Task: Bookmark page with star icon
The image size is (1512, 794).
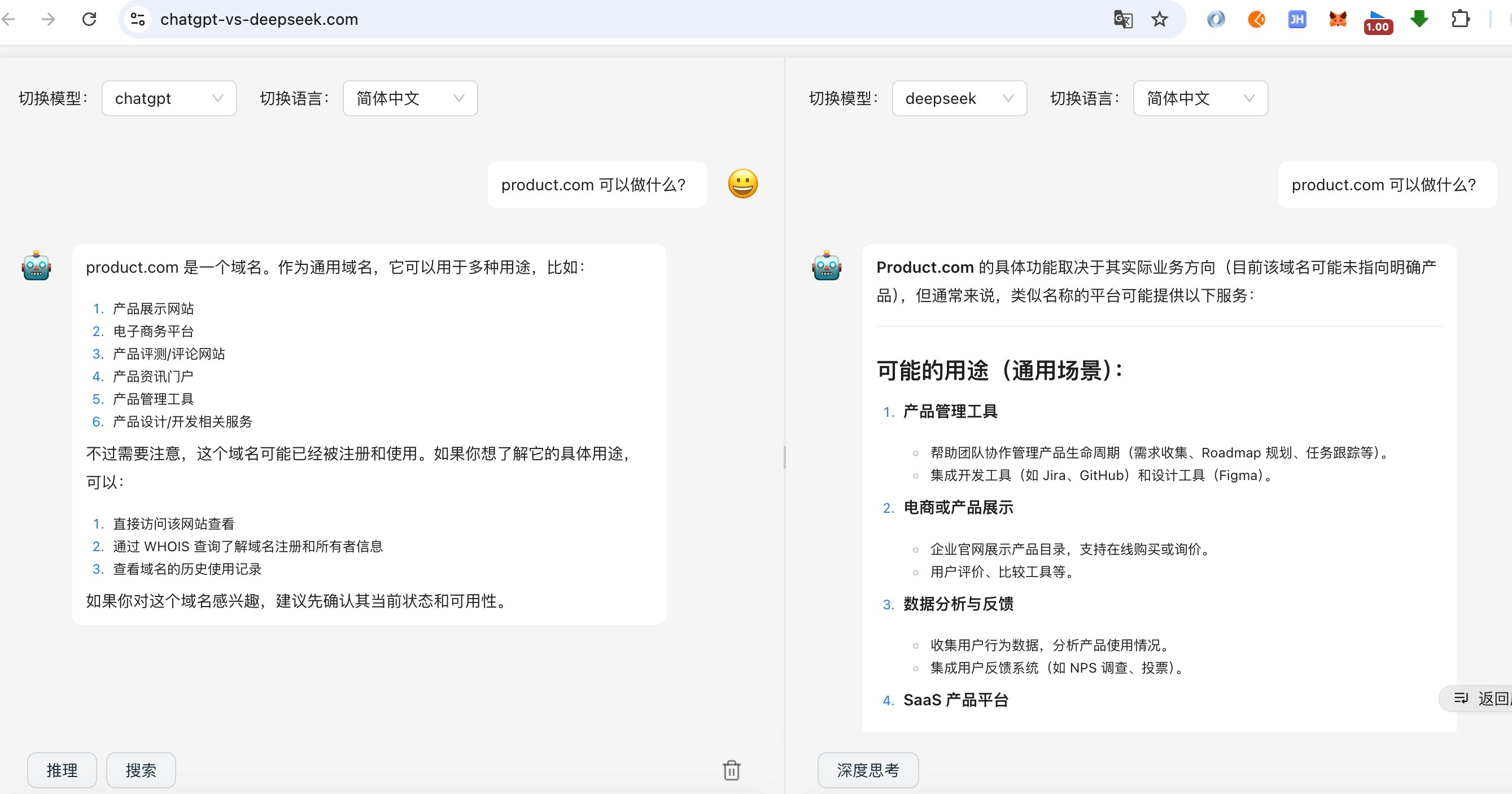Action: pos(1159,19)
